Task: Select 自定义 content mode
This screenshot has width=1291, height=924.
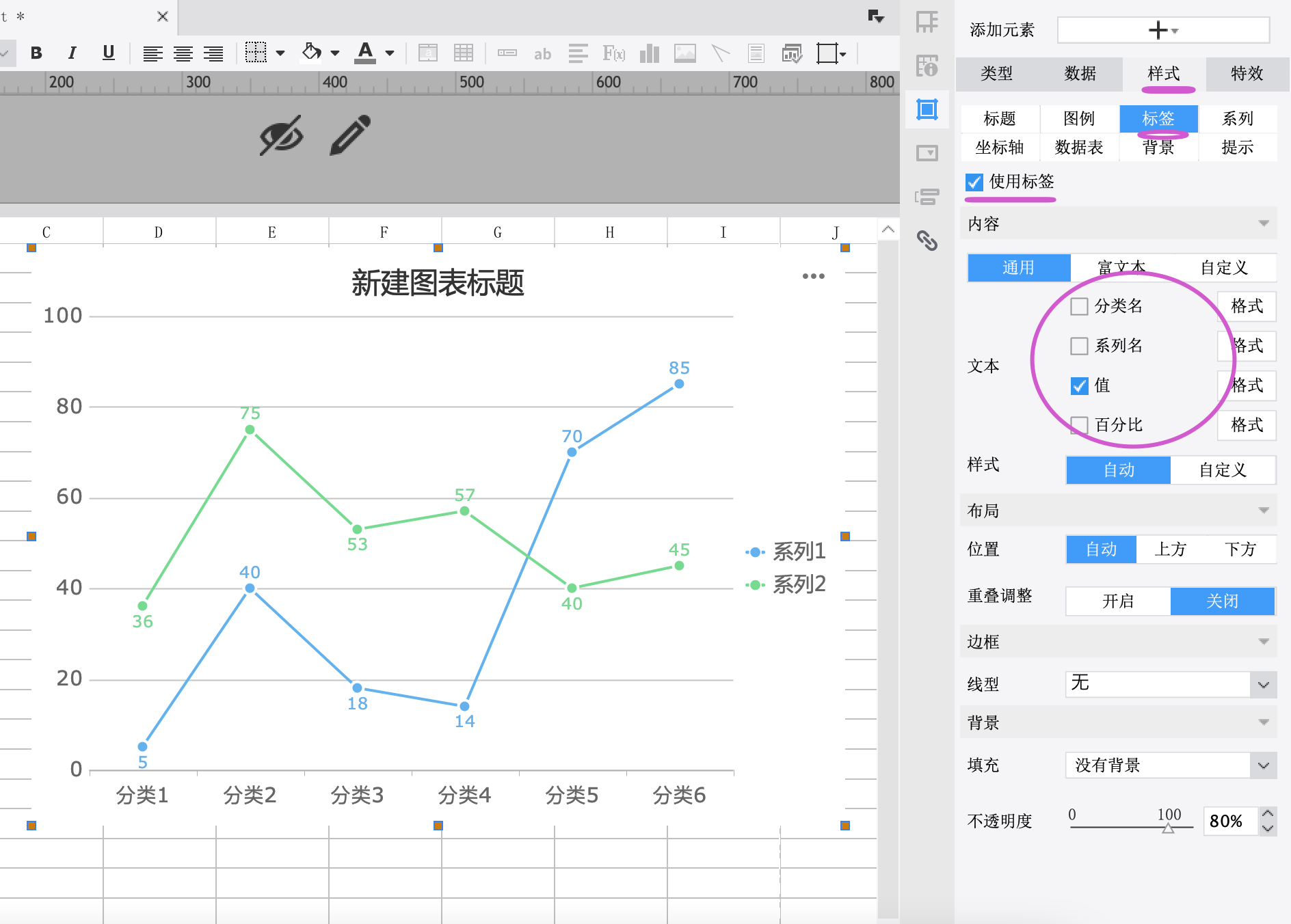Action: pyautogui.click(x=1224, y=268)
